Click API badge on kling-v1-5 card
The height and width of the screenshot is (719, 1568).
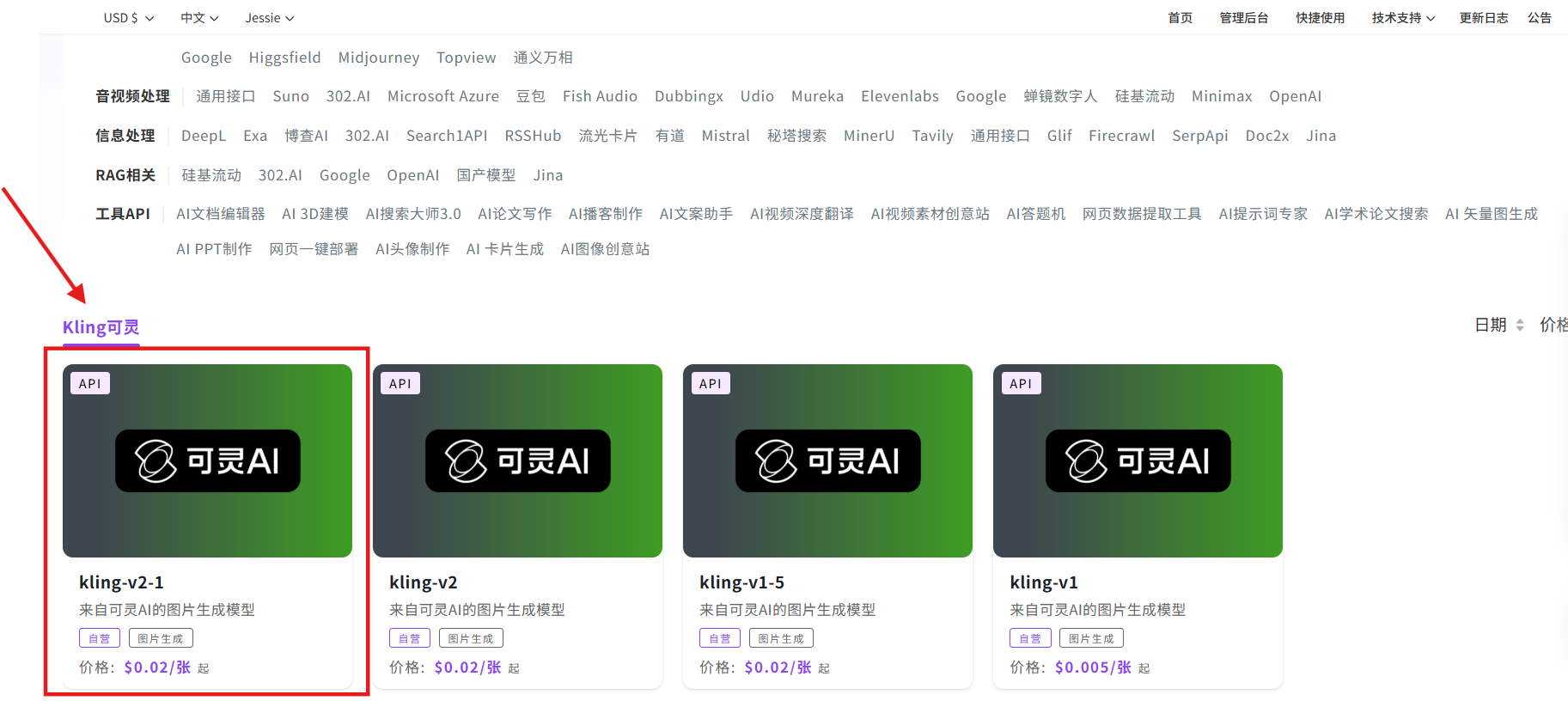711,383
